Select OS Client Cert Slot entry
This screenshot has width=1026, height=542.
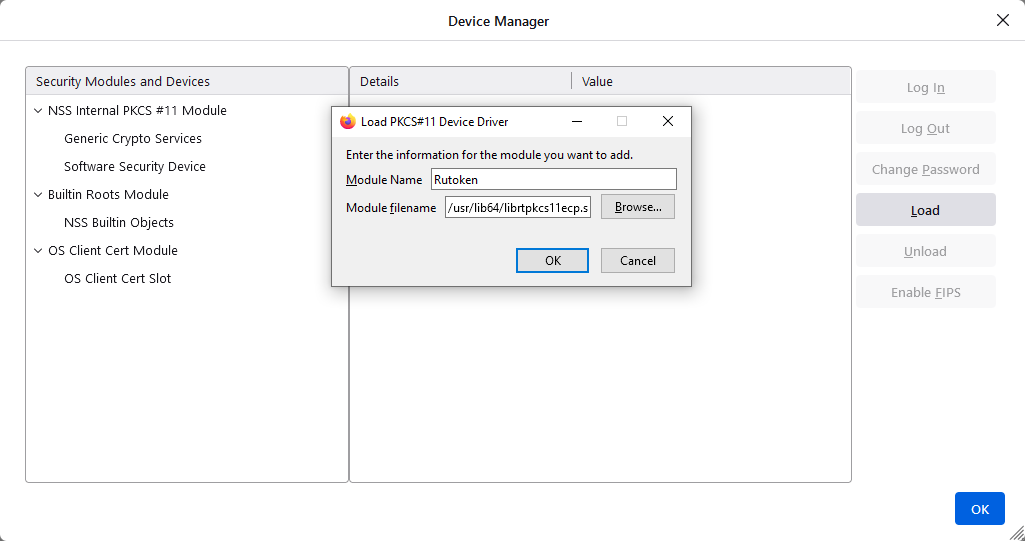click(117, 279)
